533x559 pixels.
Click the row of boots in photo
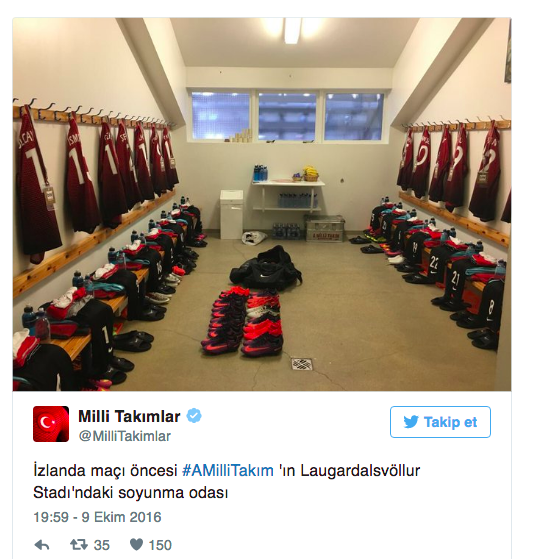click(x=242, y=323)
